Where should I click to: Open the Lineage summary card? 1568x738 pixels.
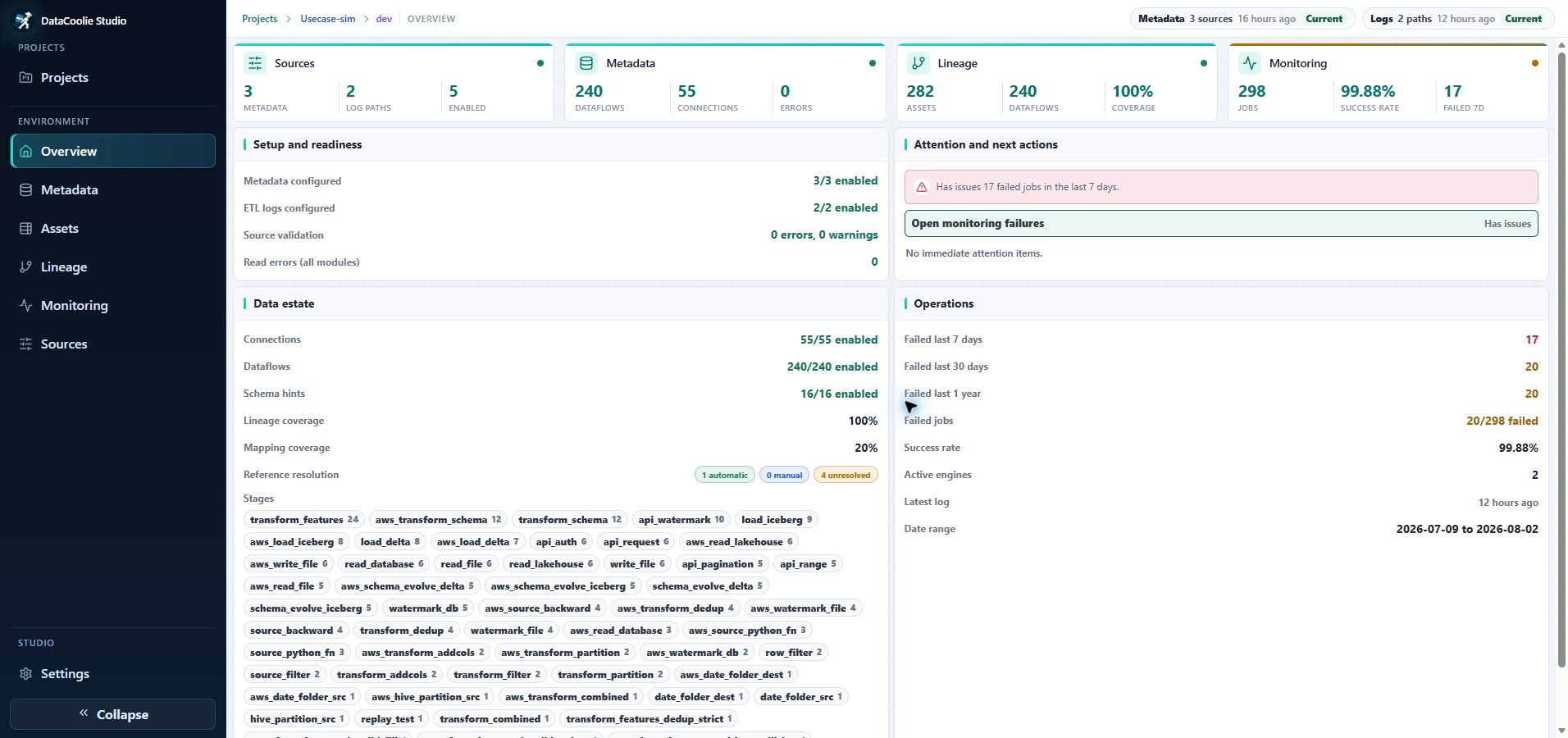click(1056, 82)
